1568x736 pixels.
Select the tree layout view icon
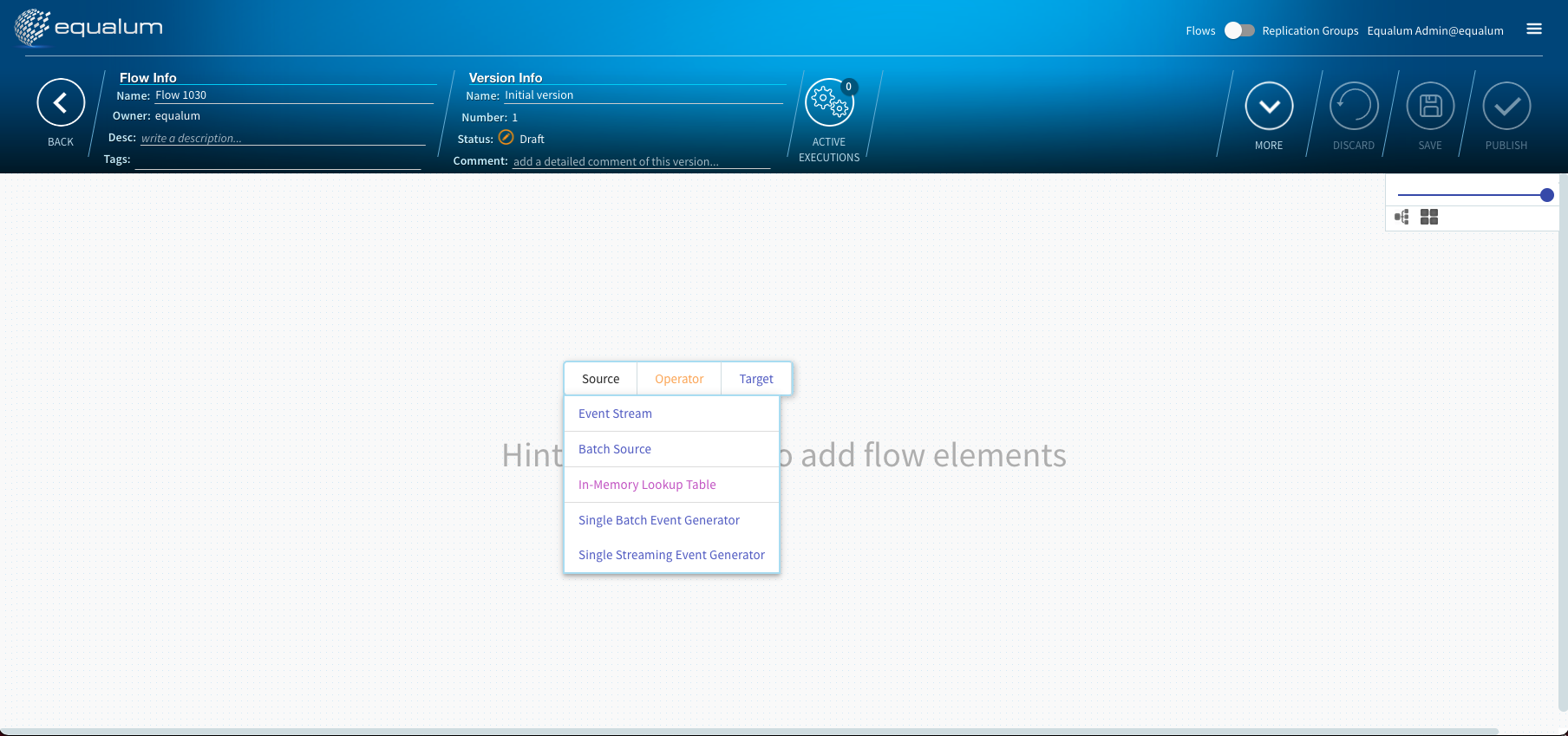point(1401,217)
